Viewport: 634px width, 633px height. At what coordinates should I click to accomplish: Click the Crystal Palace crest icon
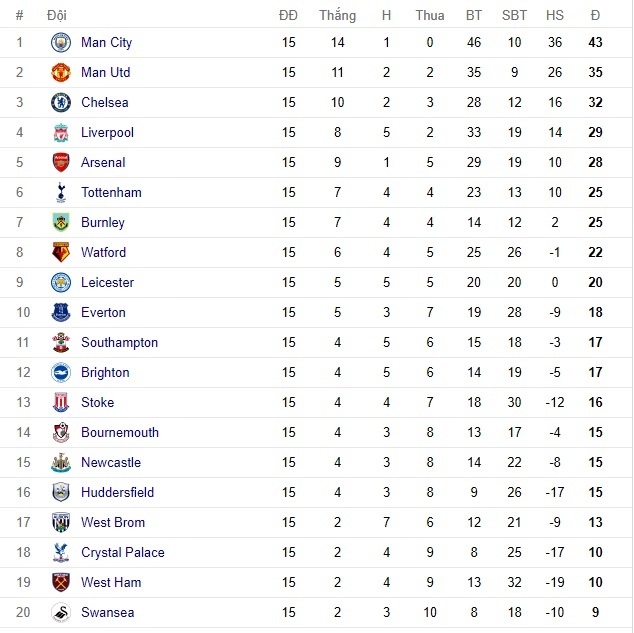(61, 553)
